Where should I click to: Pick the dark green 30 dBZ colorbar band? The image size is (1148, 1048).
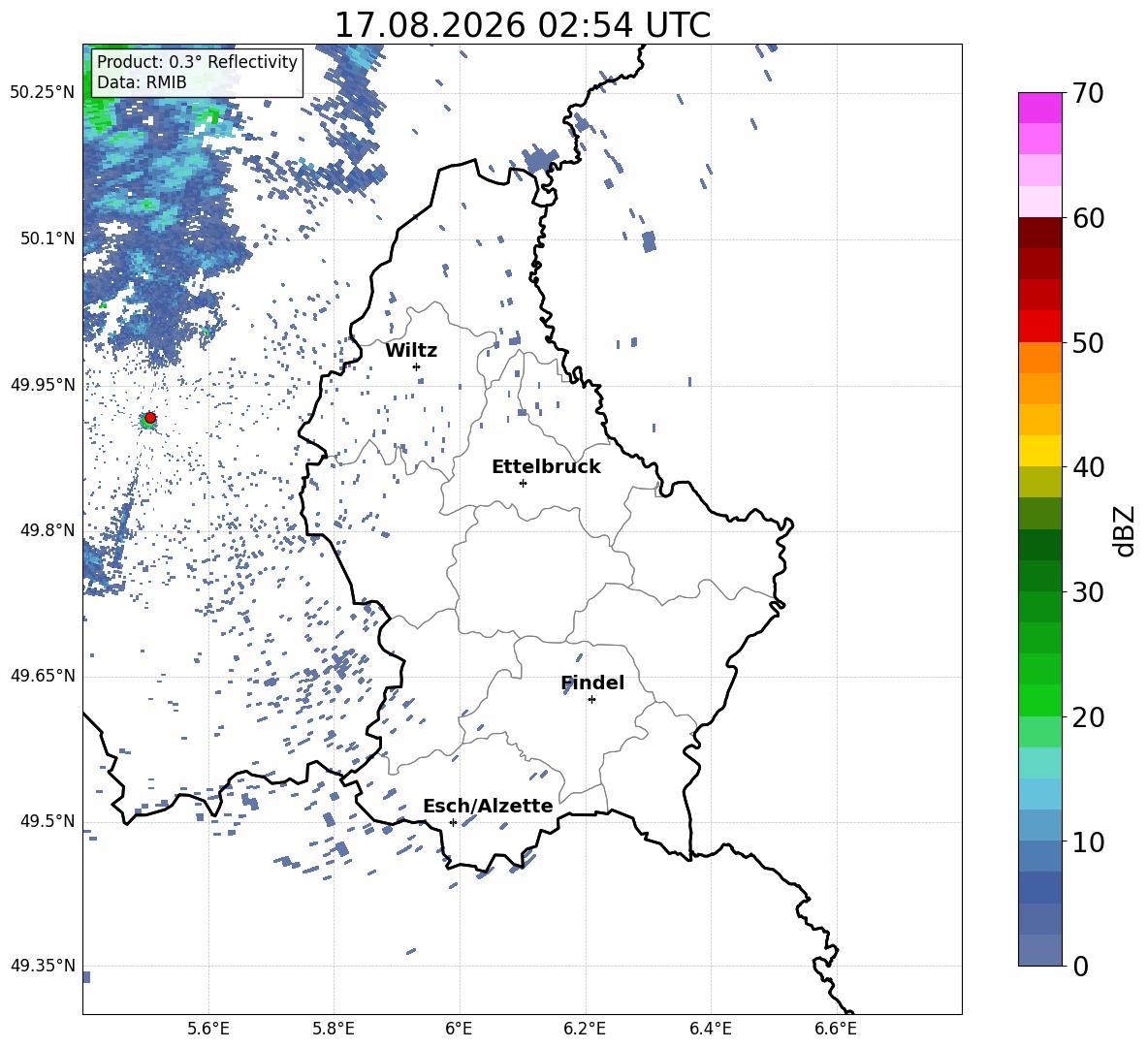[1039, 575]
